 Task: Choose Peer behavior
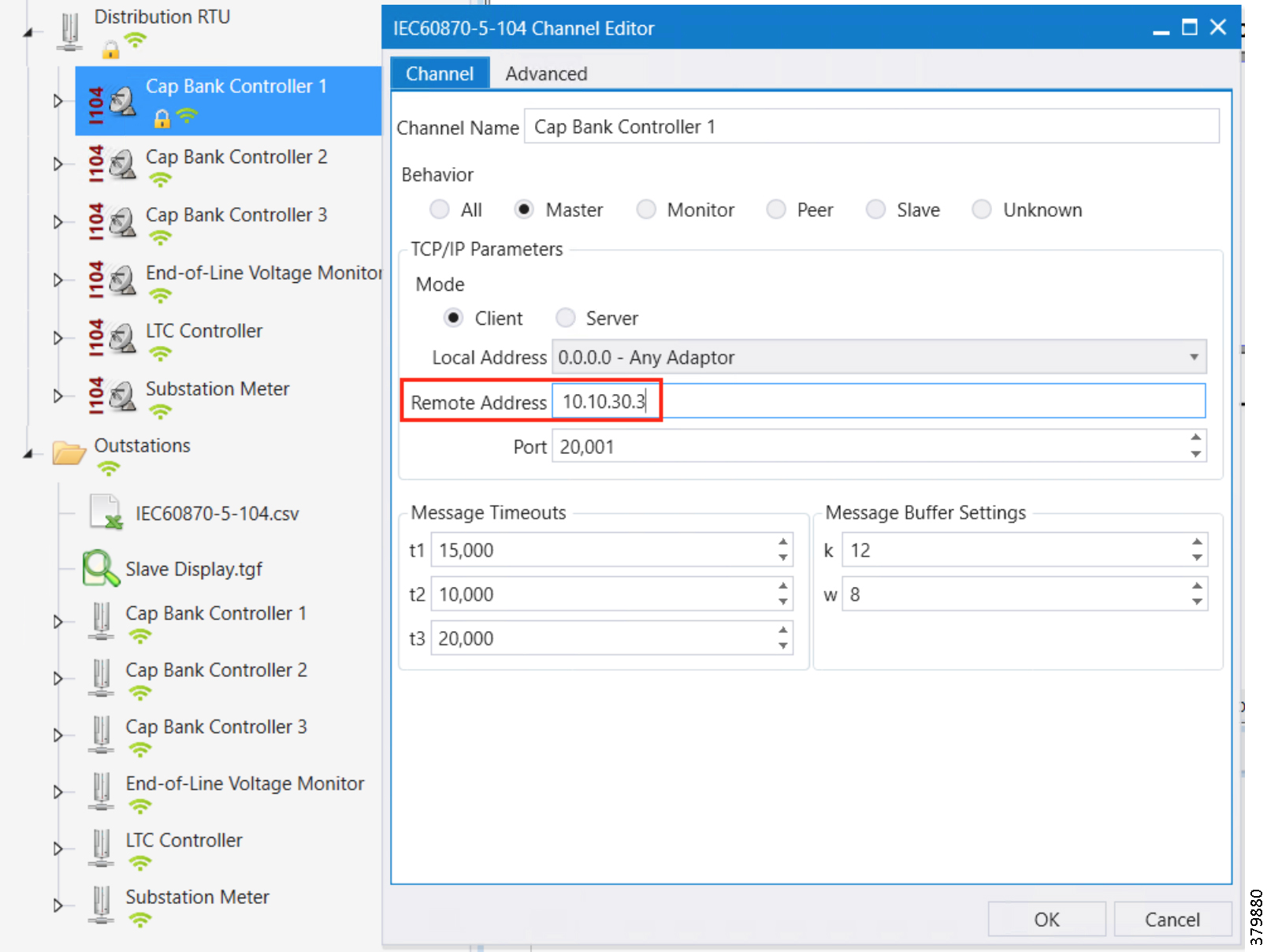(776, 210)
